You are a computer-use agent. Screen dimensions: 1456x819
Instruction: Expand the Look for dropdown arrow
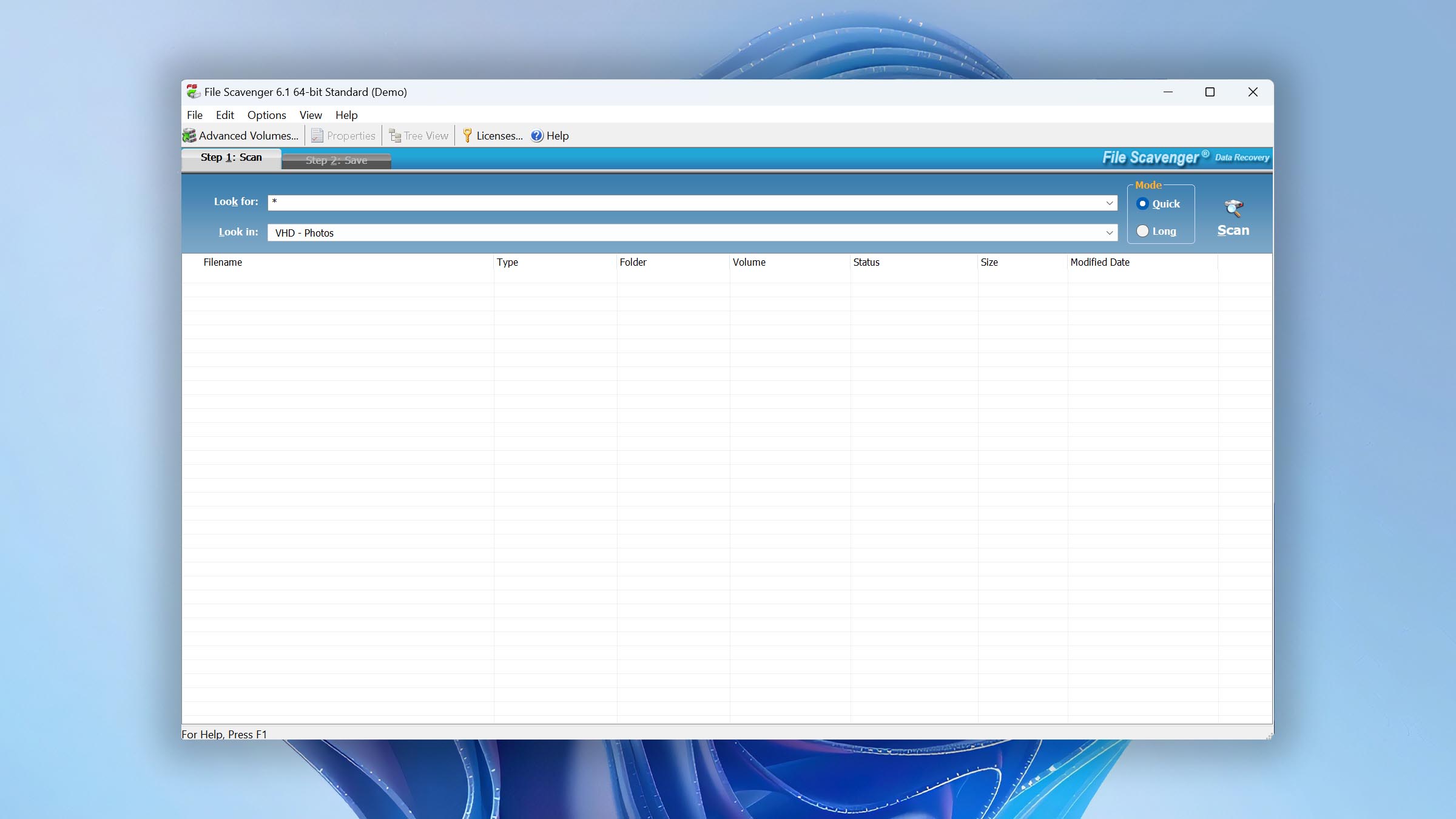[x=1110, y=203]
